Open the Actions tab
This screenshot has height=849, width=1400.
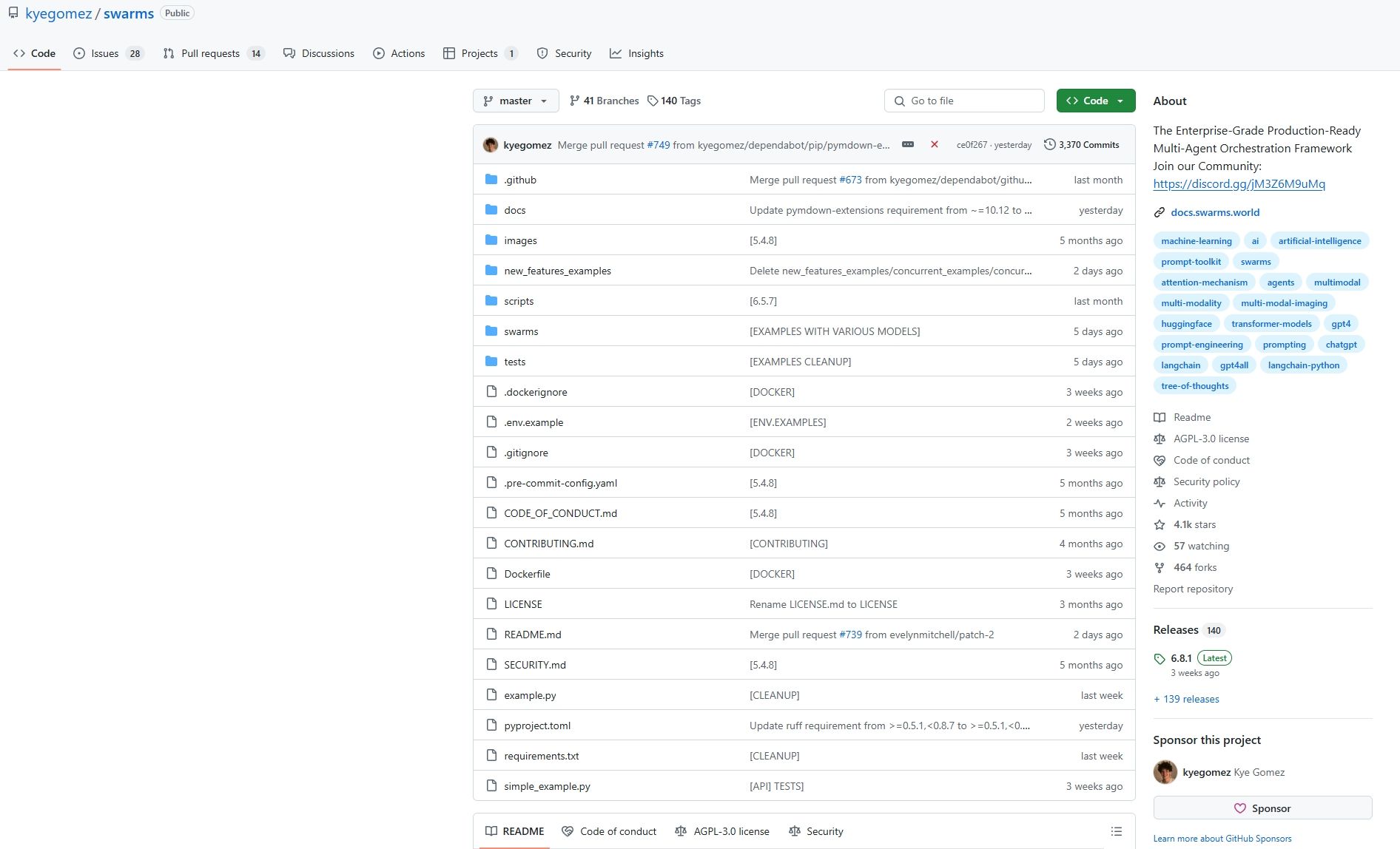[399, 53]
